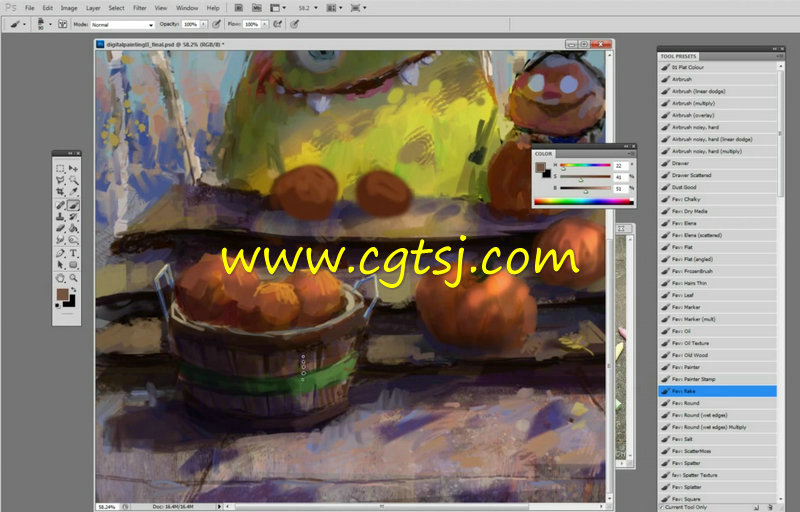Select the Crop tool
Viewport: 800px width, 512px height.
pyautogui.click(x=60, y=192)
